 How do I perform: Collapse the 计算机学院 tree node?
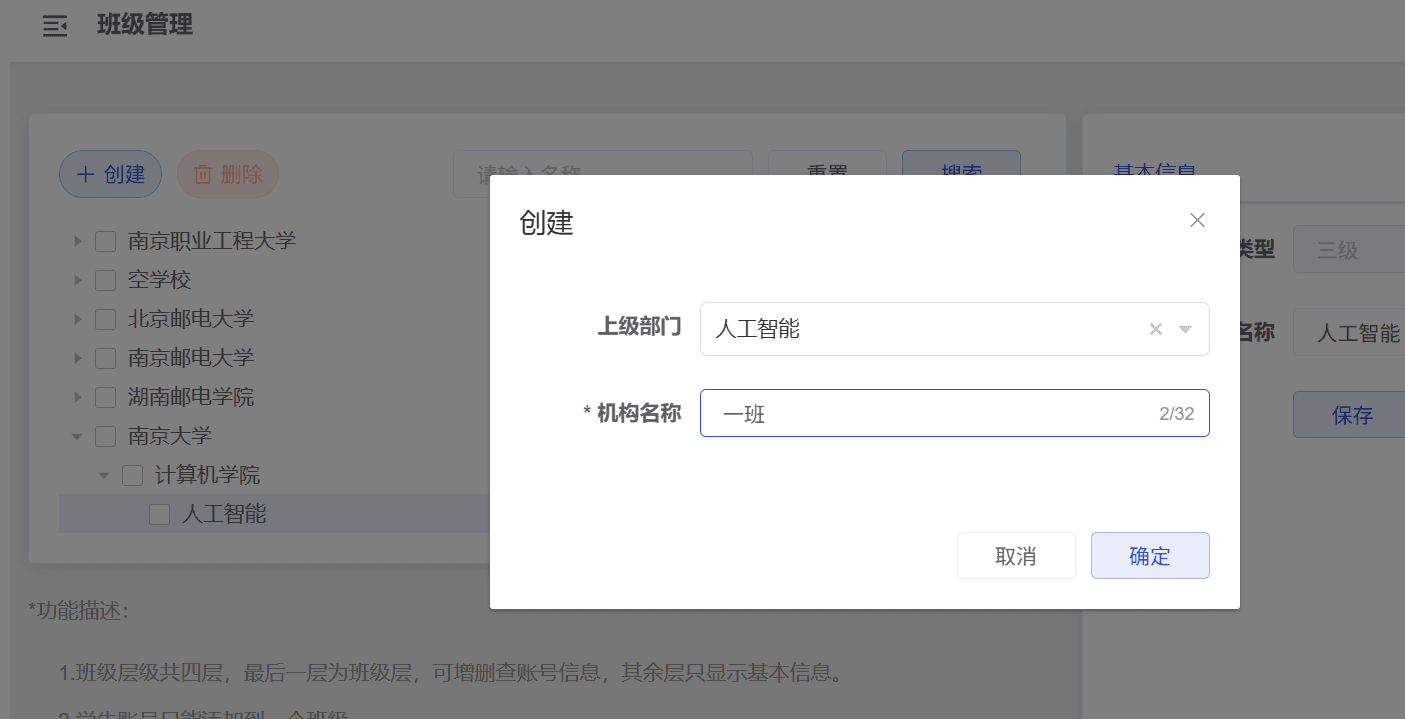click(x=104, y=475)
